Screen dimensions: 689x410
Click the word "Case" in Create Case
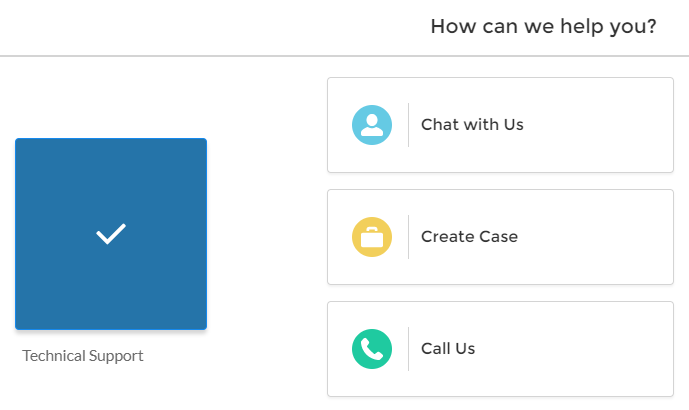coord(498,237)
